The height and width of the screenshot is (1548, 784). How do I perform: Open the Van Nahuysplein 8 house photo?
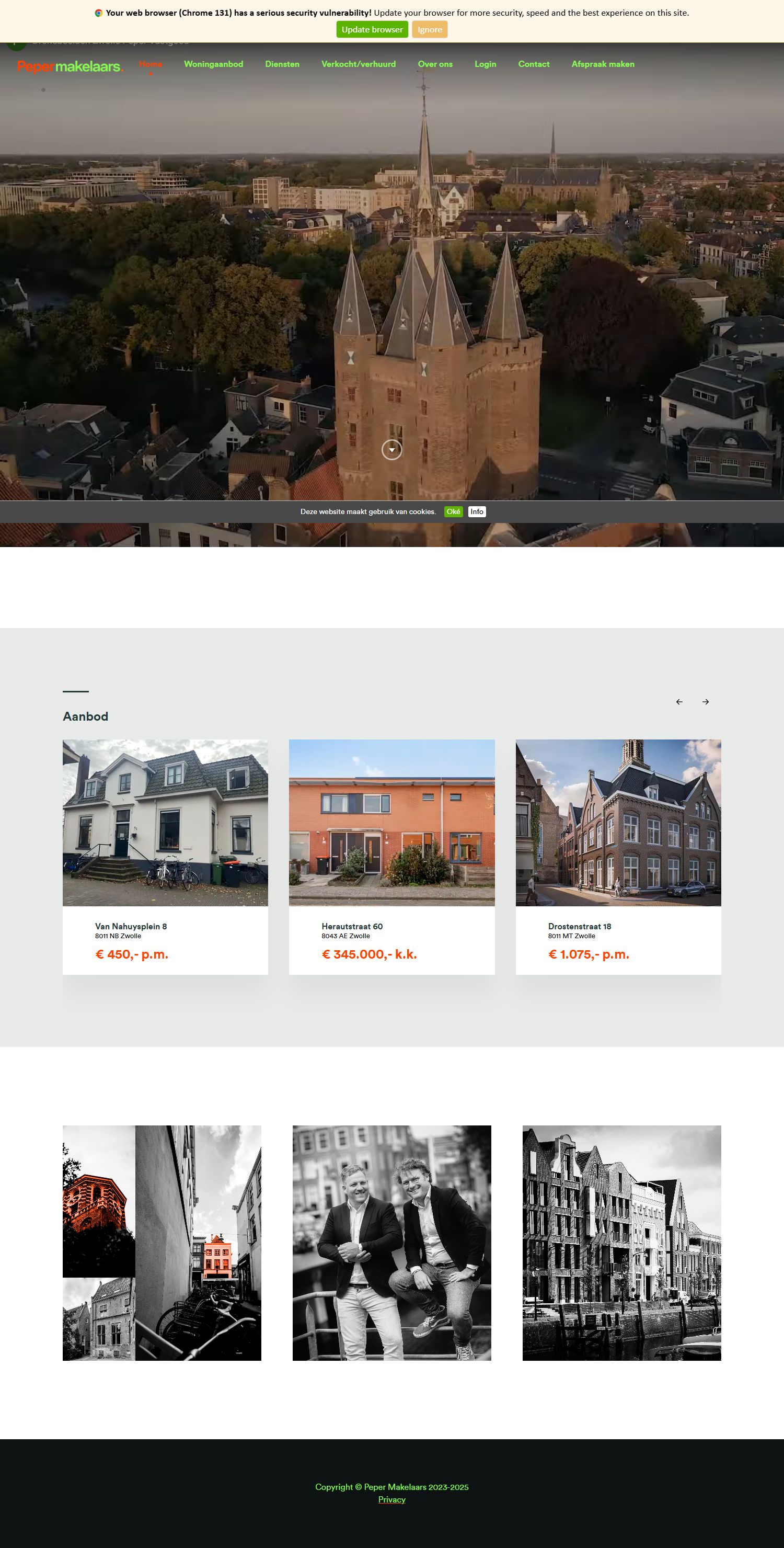tap(165, 822)
